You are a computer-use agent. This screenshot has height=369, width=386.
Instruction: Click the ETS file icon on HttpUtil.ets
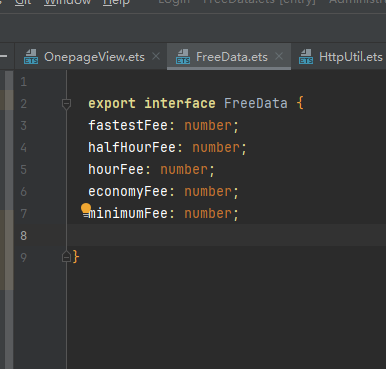[x=306, y=57]
